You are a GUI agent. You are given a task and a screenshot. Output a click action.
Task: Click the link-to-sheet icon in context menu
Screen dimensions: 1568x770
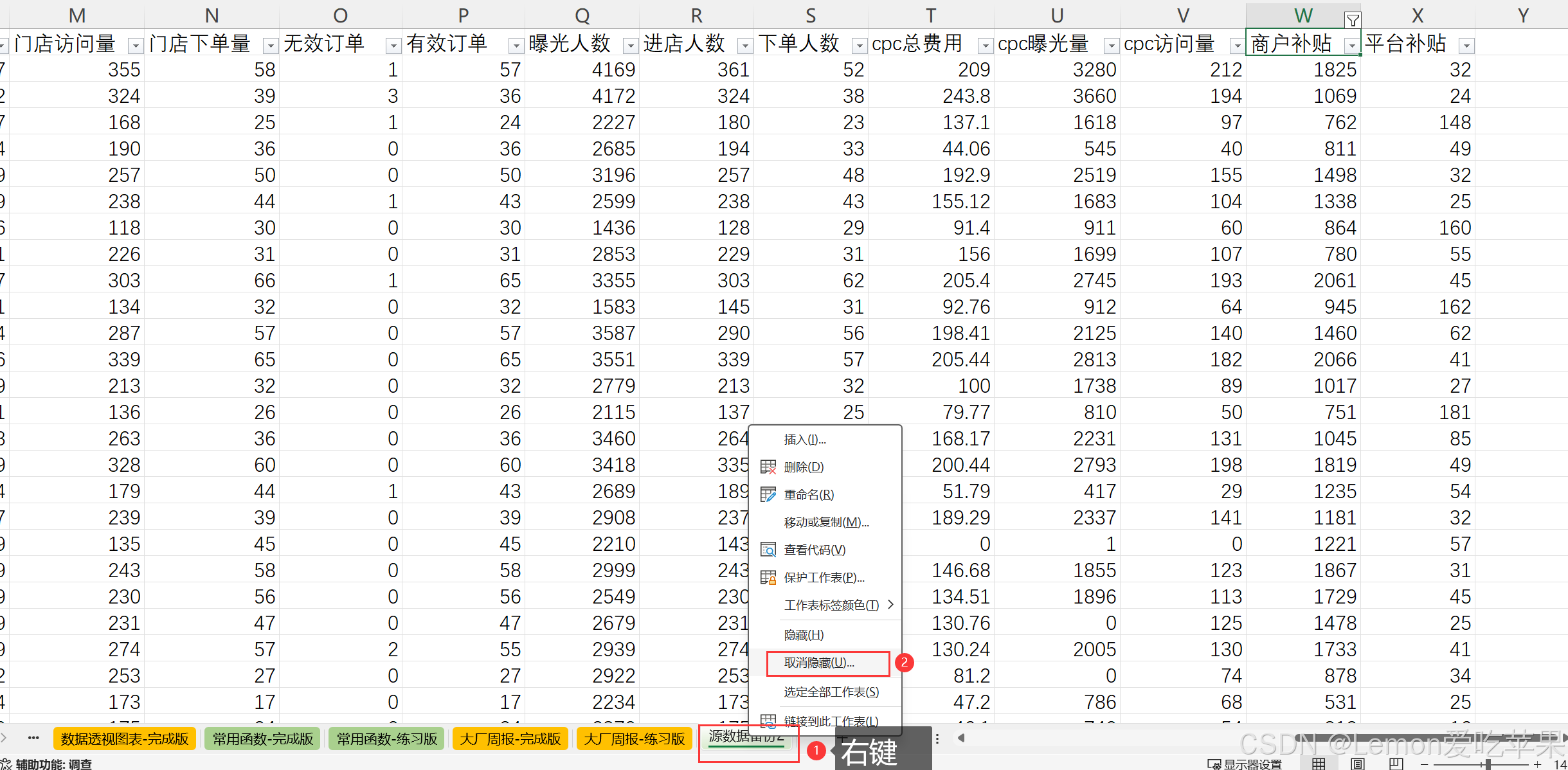(768, 721)
